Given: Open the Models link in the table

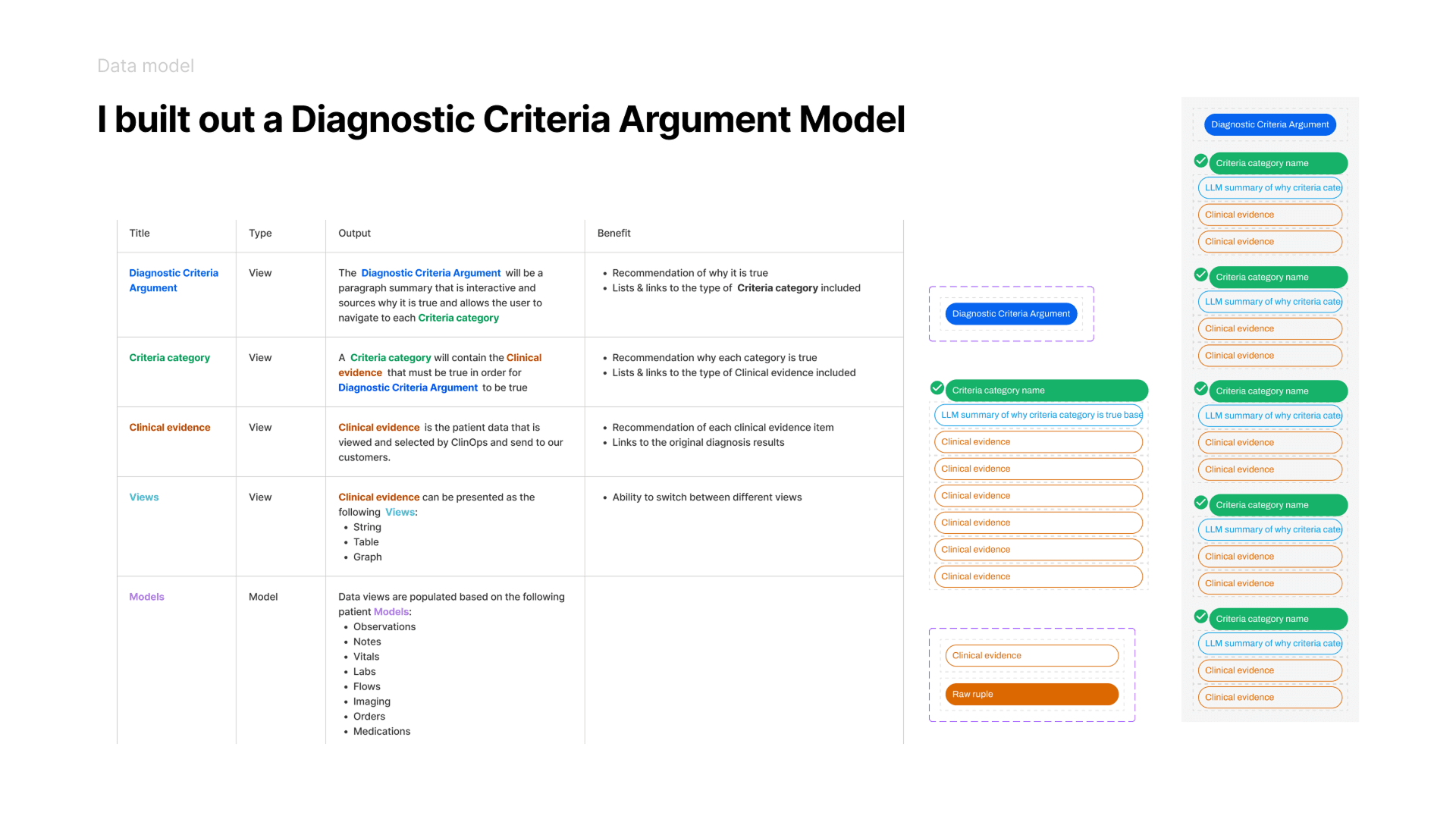Looking at the screenshot, I should click(146, 597).
